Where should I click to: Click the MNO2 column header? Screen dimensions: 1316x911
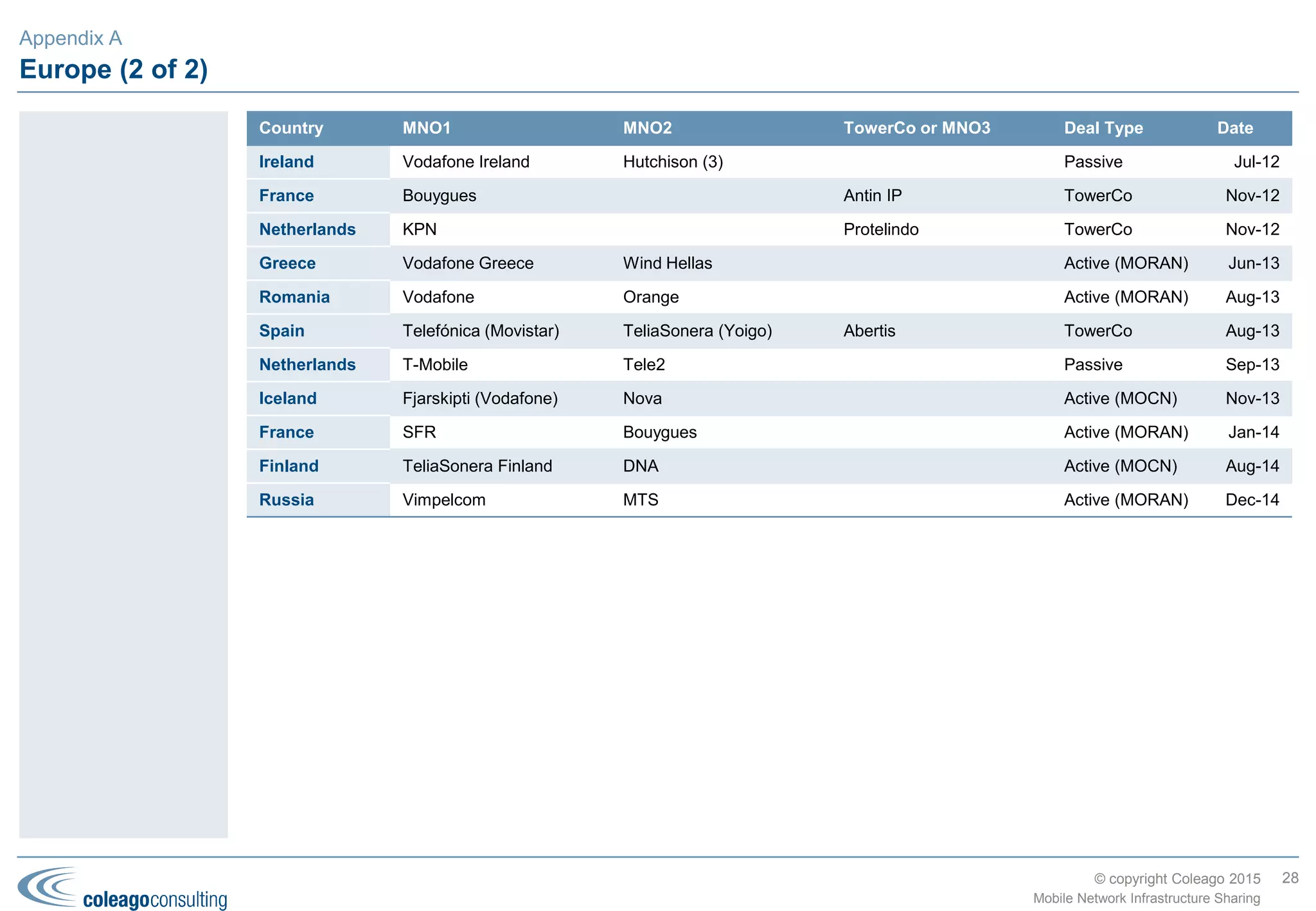(647, 128)
